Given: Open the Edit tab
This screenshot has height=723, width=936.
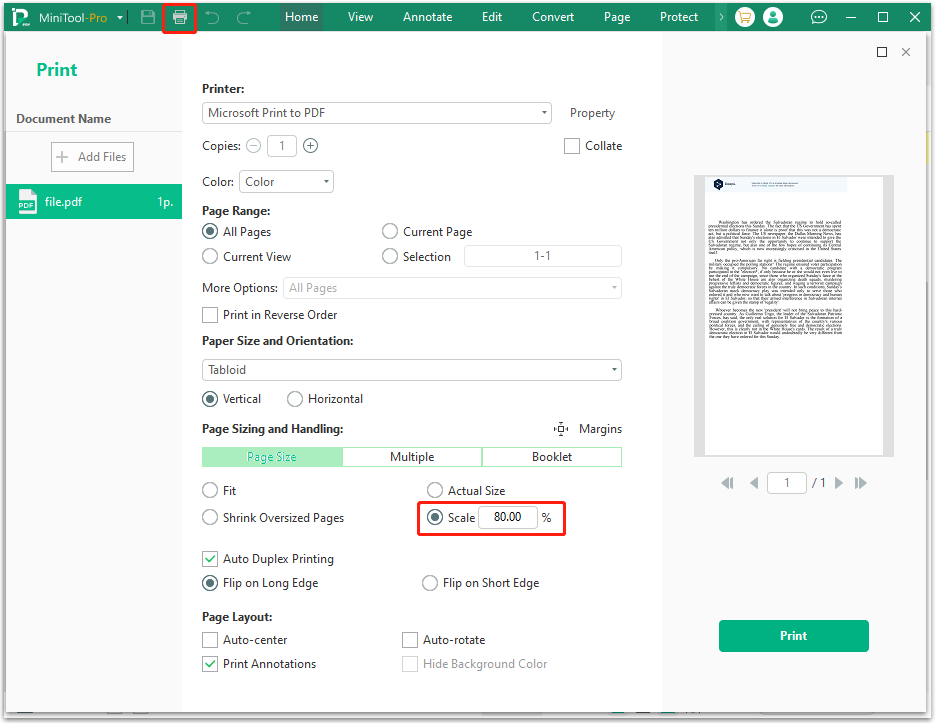Looking at the screenshot, I should click(x=492, y=17).
